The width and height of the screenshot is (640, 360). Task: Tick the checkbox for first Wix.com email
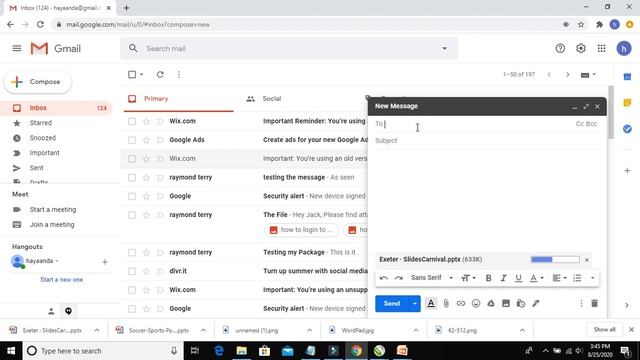pyautogui.click(x=132, y=121)
